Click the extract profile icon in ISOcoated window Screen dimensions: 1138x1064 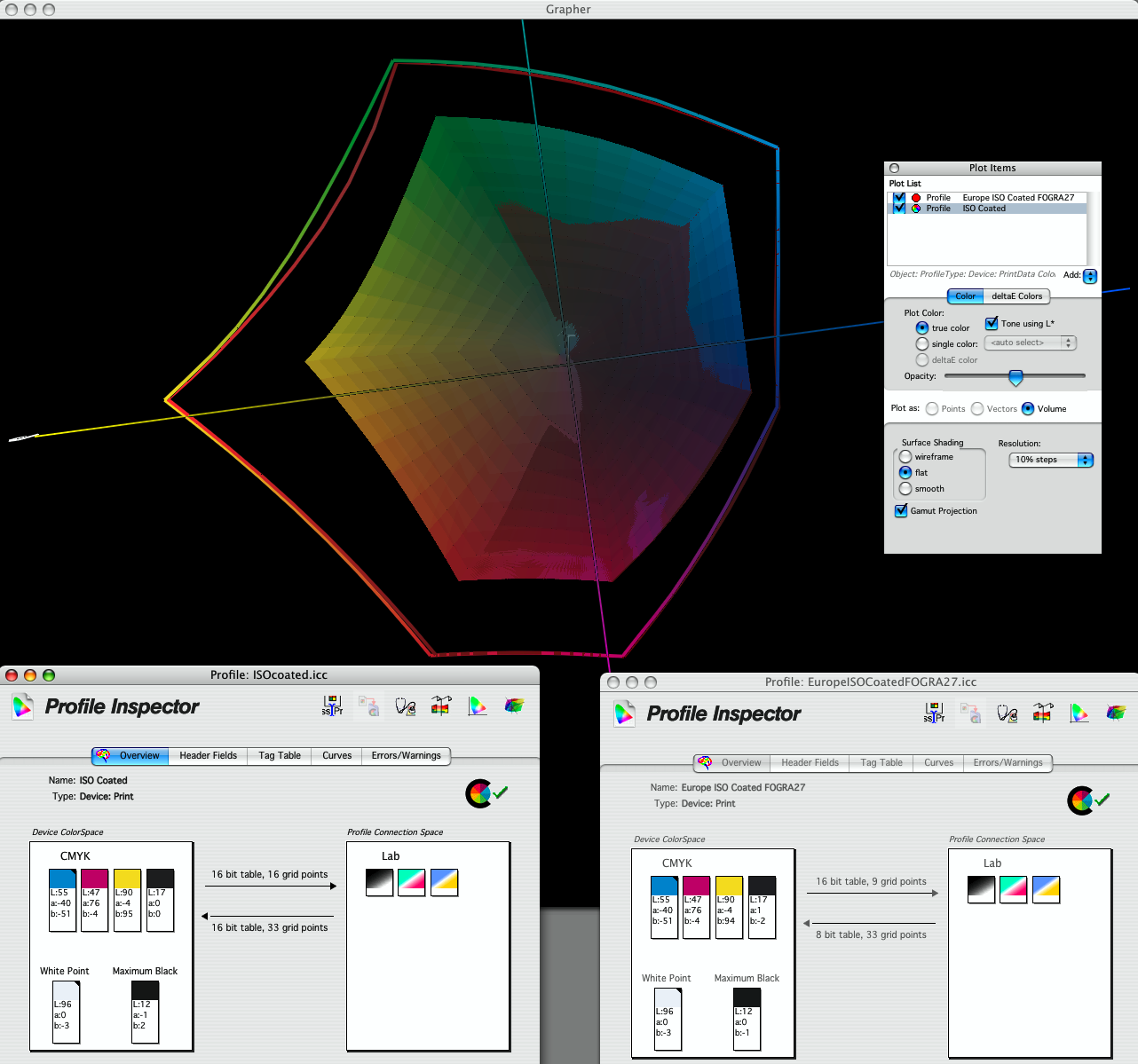tap(369, 706)
